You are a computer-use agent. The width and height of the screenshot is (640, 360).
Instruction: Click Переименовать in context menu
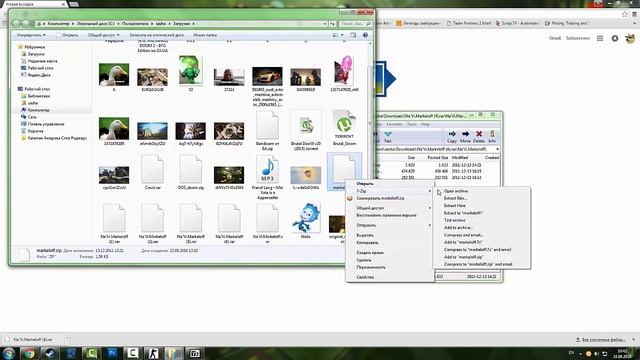point(371,267)
